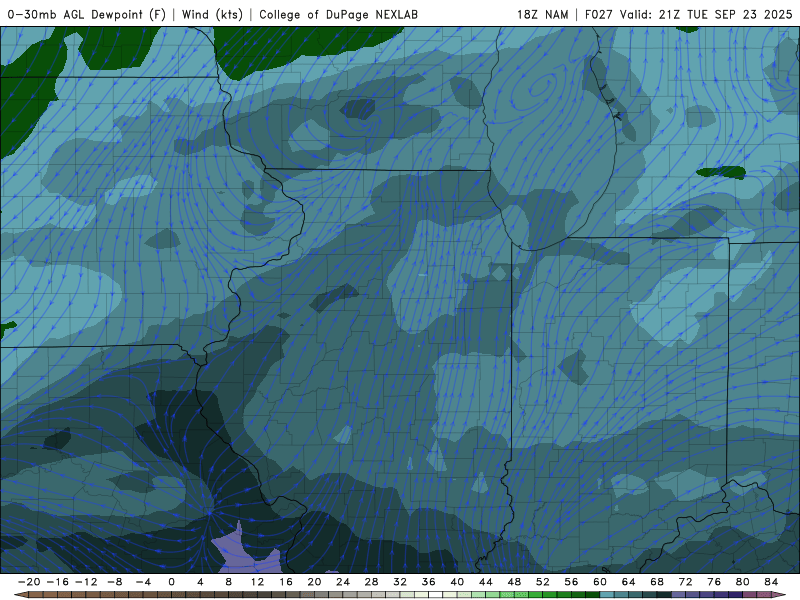The image size is (800, 600).
Task: Click the "0" color scale label
Action: (171, 582)
